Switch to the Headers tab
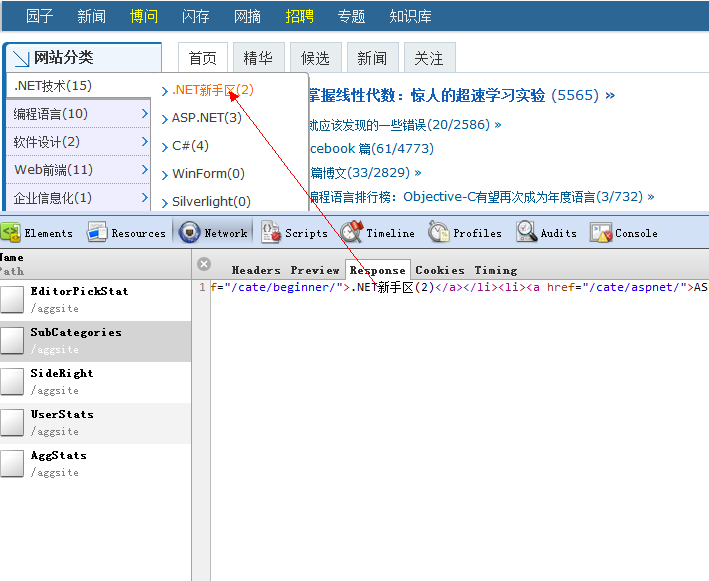Viewport: 709px width, 581px height. pos(256,270)
